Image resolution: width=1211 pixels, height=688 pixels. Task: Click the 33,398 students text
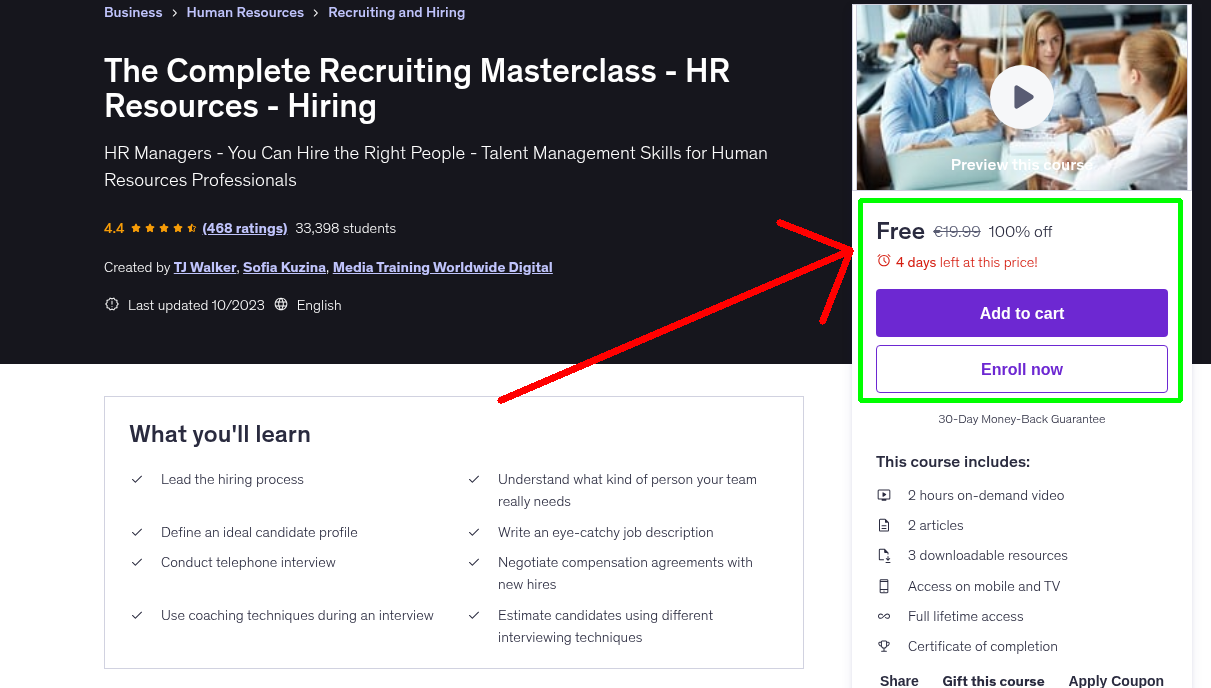click(345, 228)
